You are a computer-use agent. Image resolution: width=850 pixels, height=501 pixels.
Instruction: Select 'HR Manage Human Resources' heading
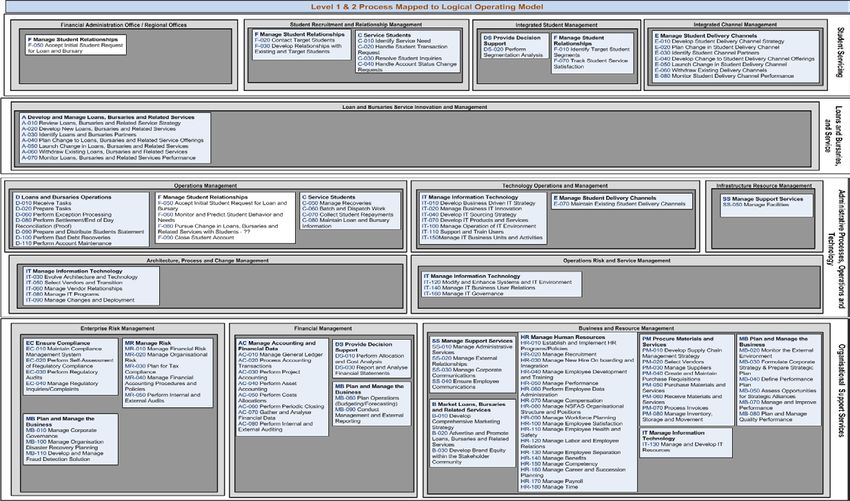[x=563, y=337]
